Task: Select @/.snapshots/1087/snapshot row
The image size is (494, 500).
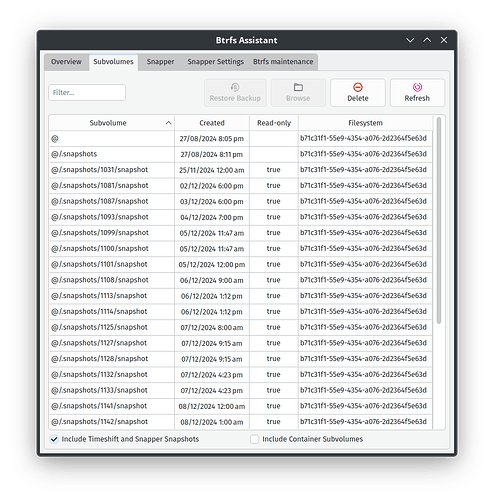Action: 241,201
